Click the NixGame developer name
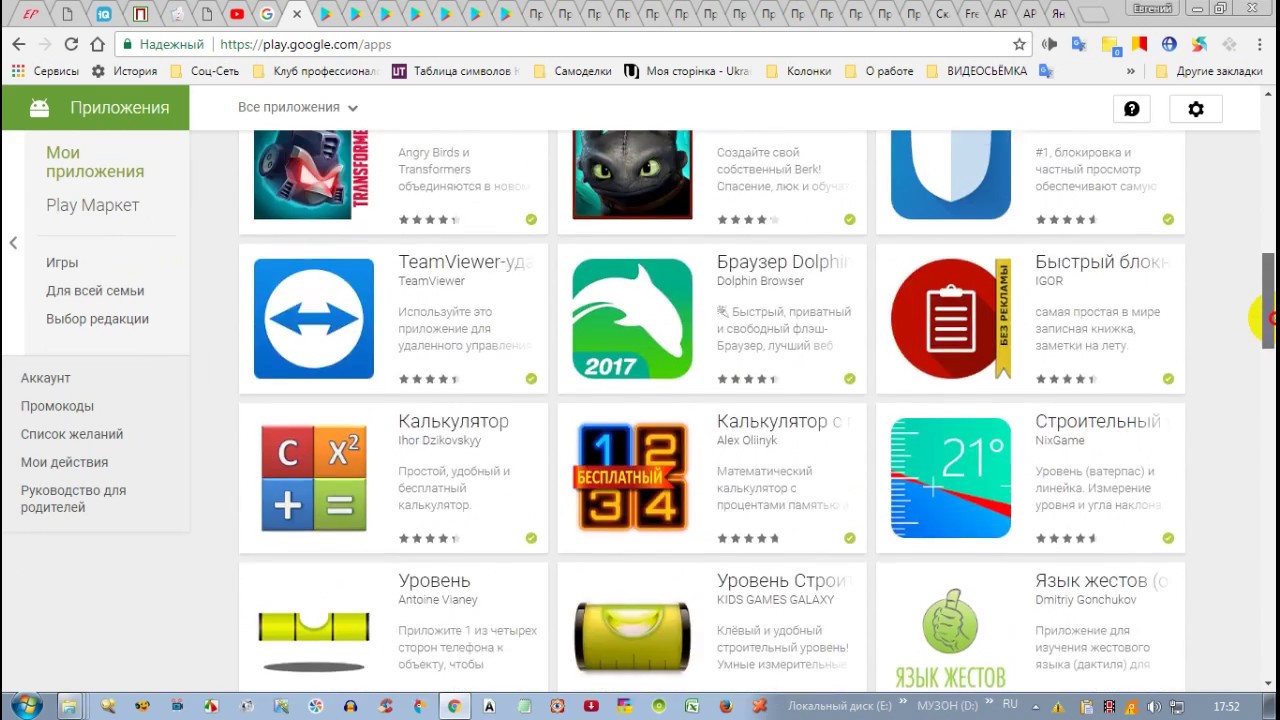The image size is (1280, 720). click(x=1060, y=440)
